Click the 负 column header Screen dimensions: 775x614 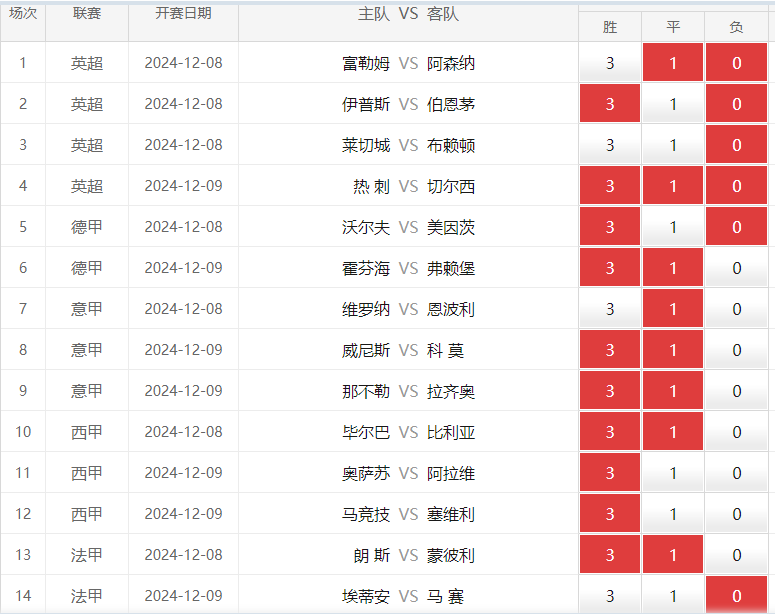736,27
